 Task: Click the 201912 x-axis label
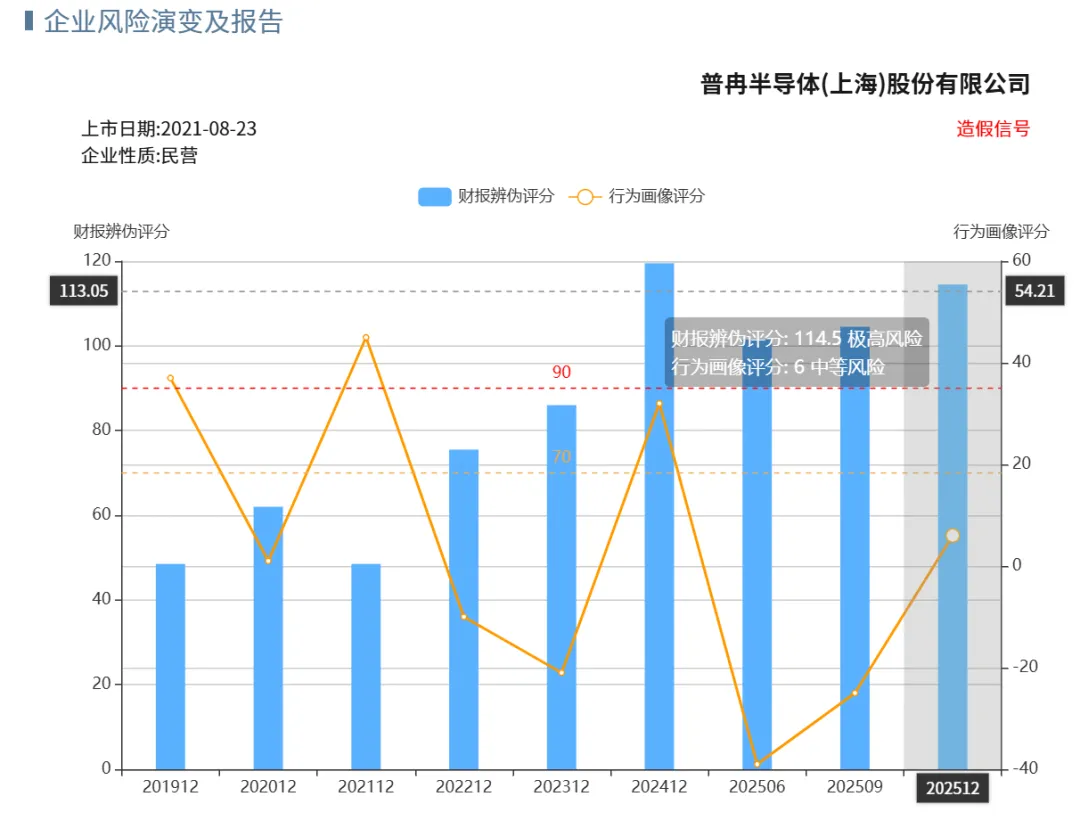[170, 786]
